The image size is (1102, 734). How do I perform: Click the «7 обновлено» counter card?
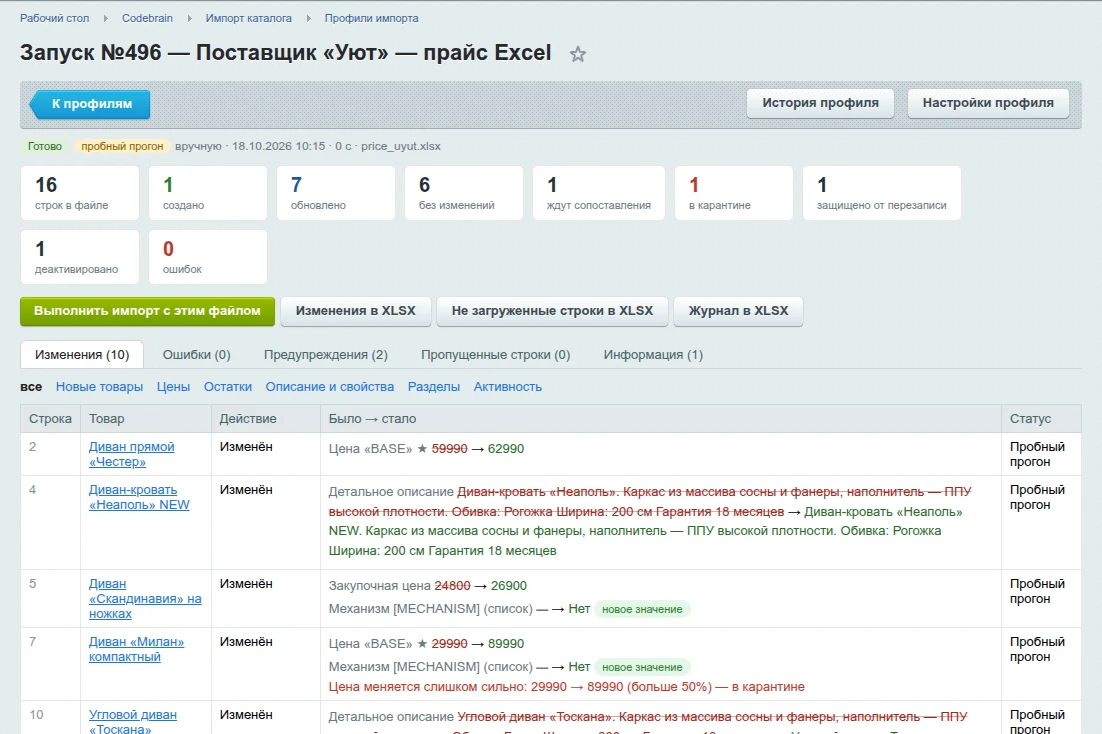click(x=336, y=193)
